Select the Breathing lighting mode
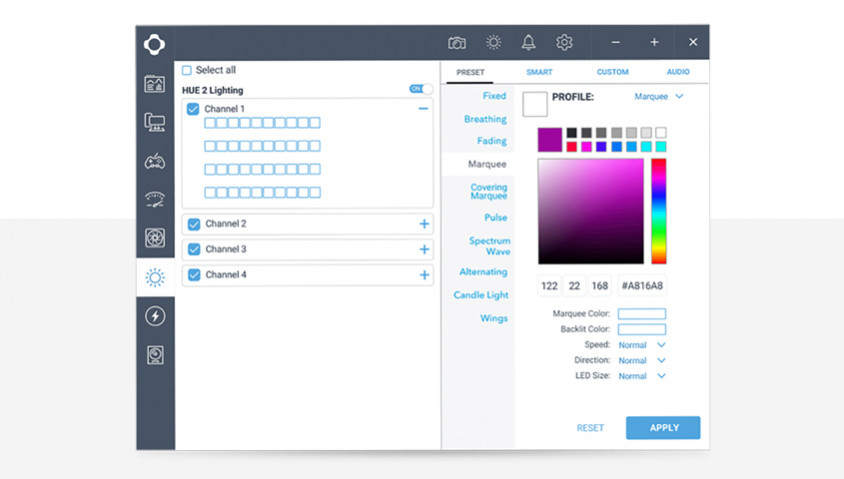 485,119
